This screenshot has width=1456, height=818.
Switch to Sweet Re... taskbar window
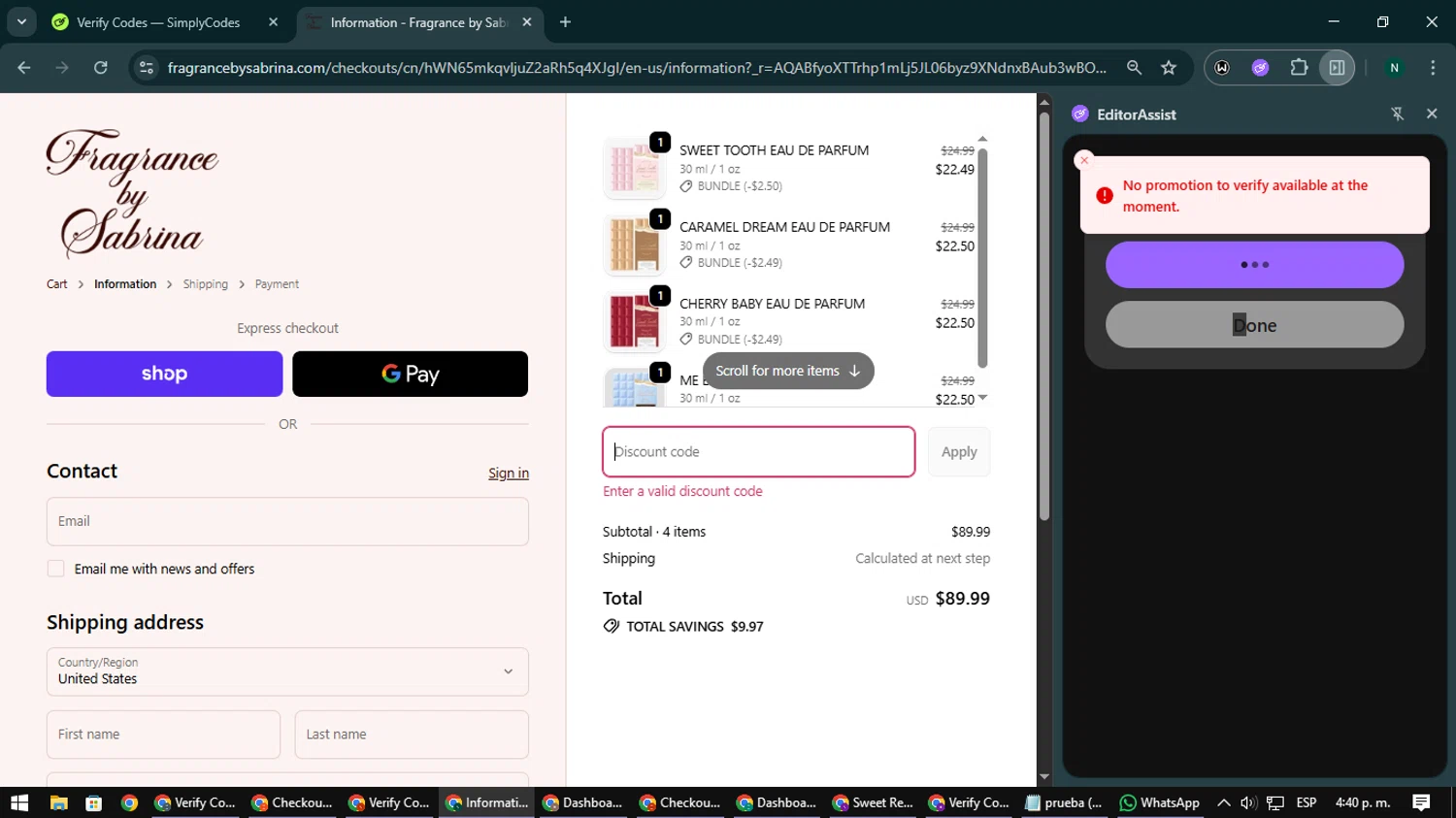[874, 802]
